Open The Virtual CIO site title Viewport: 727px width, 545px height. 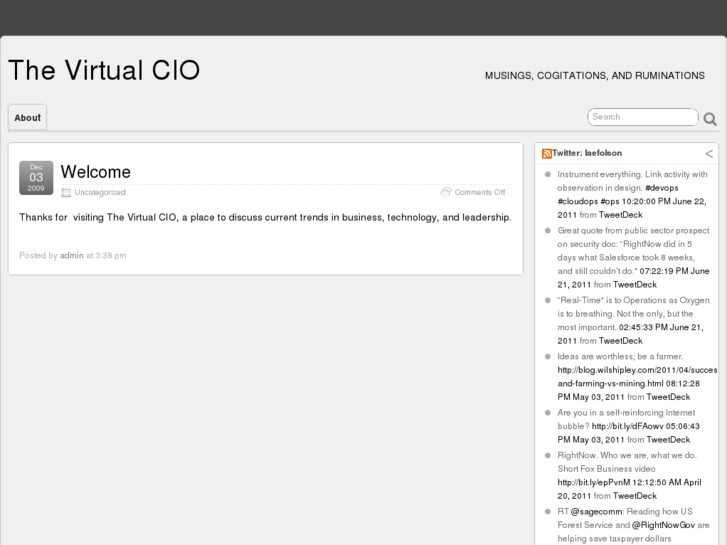click(x=104, y=70)
